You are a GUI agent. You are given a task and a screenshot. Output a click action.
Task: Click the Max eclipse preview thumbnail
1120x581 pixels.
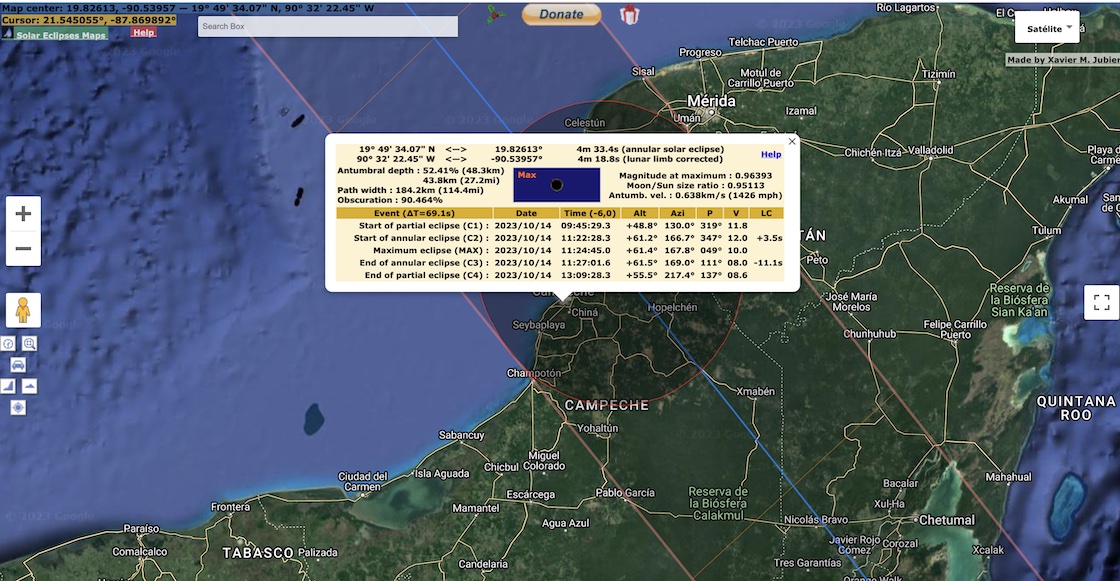coord(556,185)
